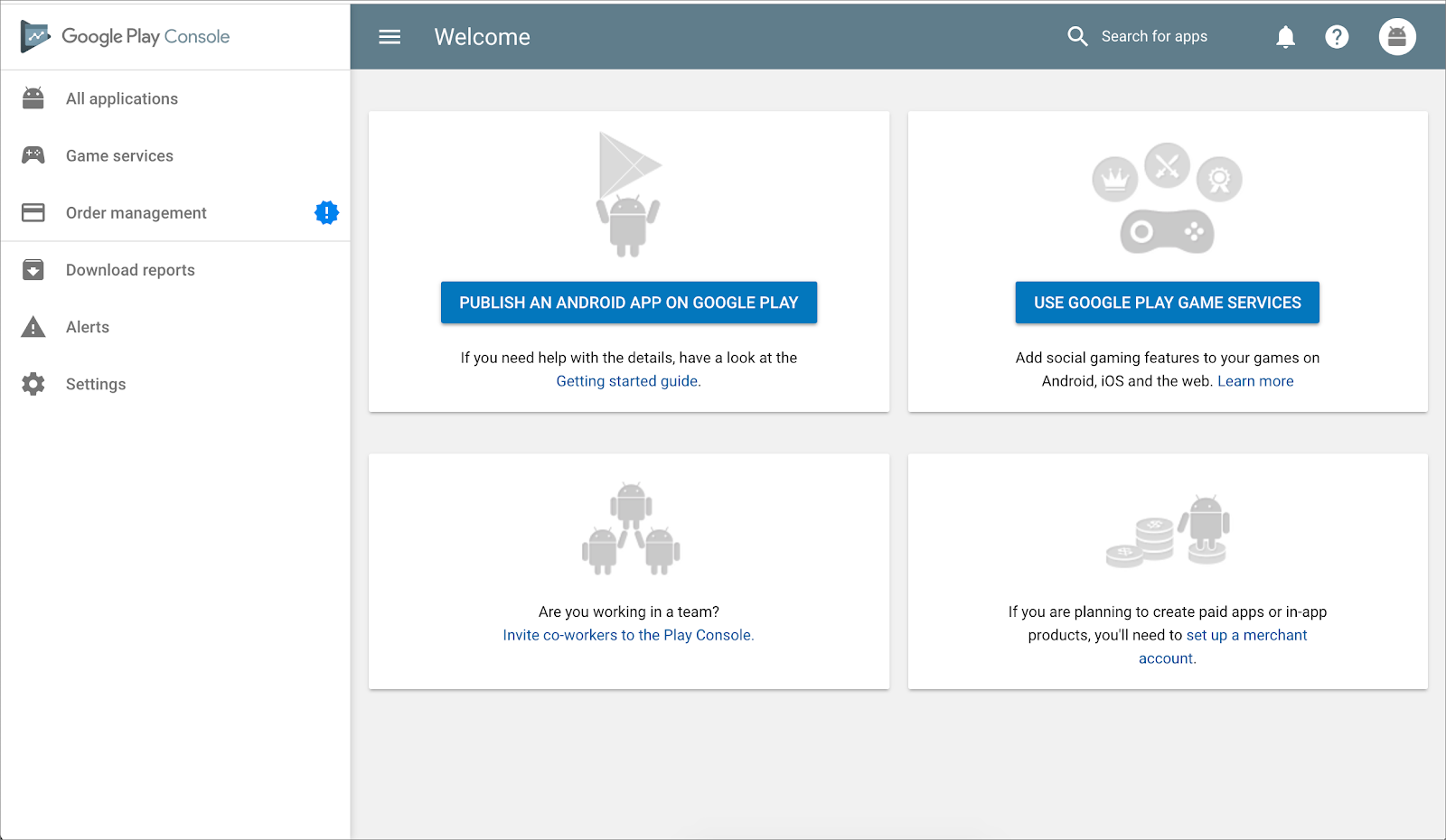Go to Game services section
Viewport: 1446px width, 840px height.
tap(175, 155)
